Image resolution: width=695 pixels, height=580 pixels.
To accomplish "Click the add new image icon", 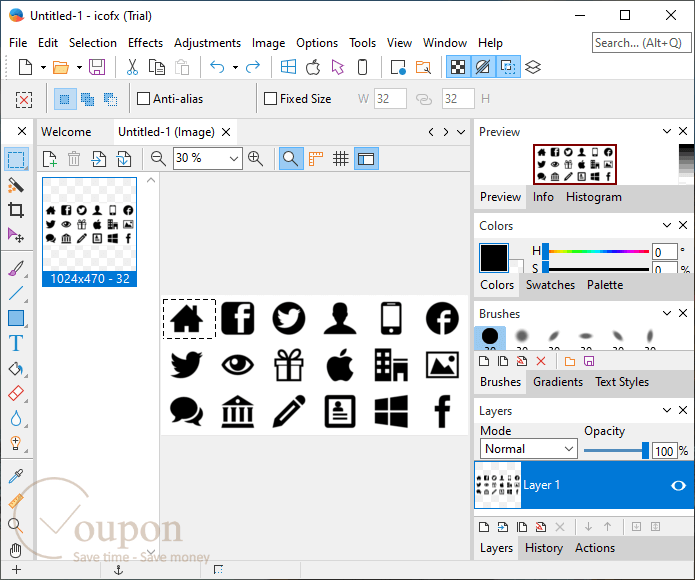I will (x=50, y=159).
